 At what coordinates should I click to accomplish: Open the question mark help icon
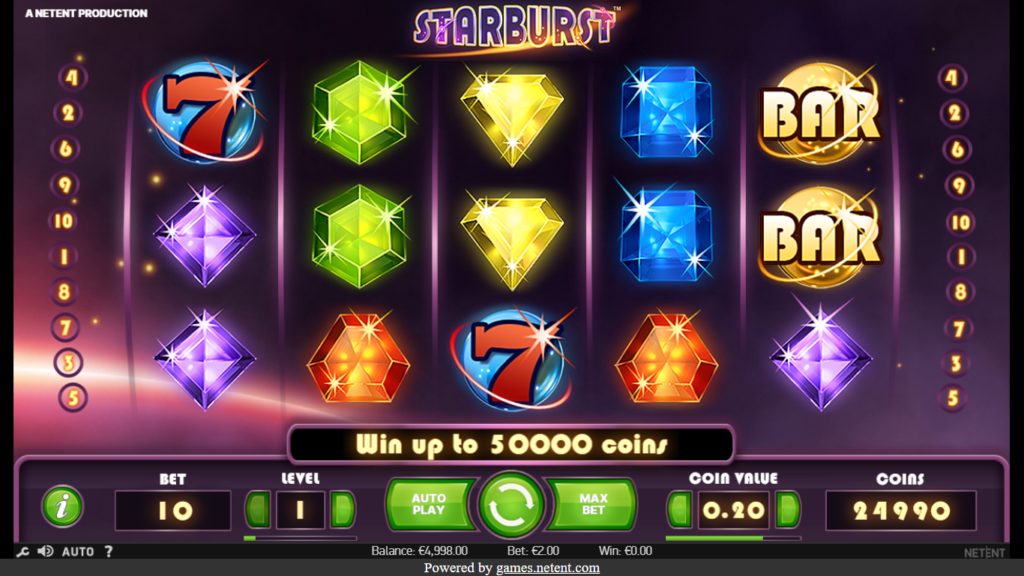108,551
